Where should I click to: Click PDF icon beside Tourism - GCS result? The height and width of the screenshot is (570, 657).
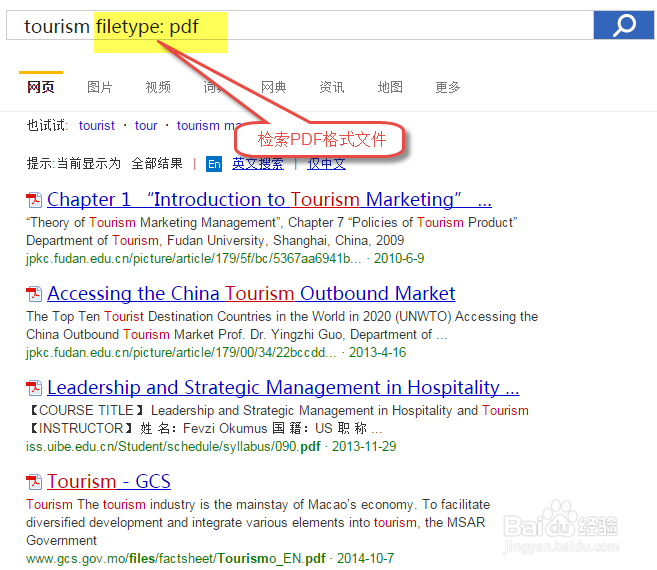pos(34,482)
